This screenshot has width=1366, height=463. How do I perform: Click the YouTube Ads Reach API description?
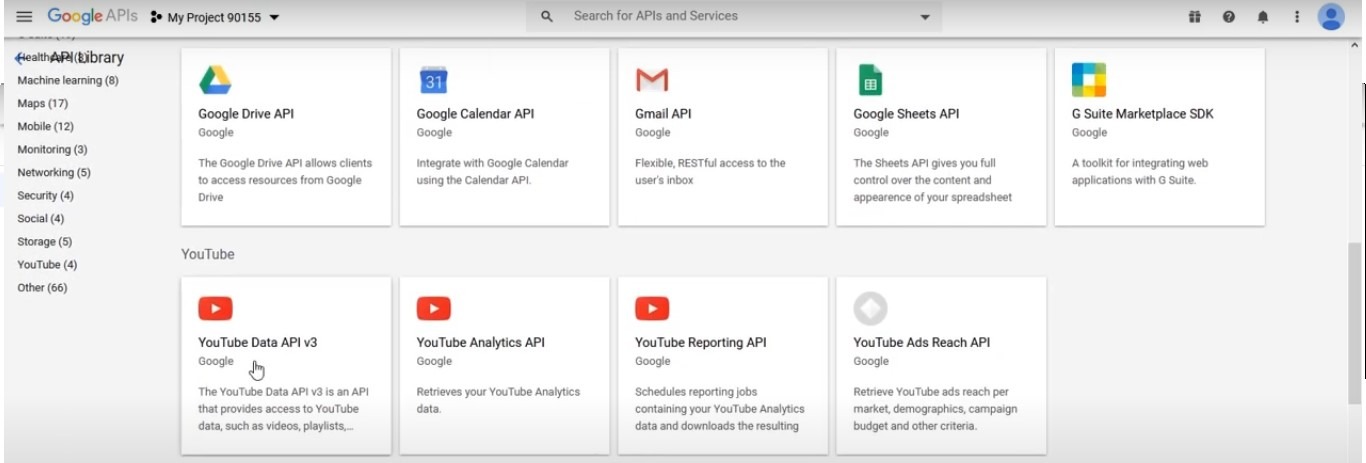pos(935,409)
